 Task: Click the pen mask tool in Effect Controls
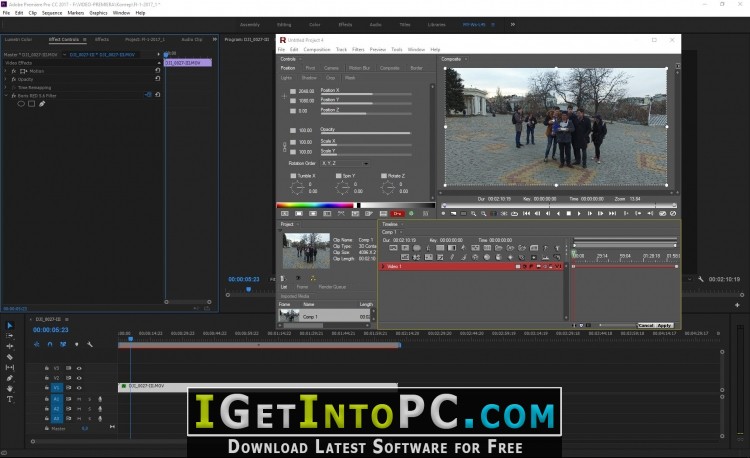click(42, 104)
